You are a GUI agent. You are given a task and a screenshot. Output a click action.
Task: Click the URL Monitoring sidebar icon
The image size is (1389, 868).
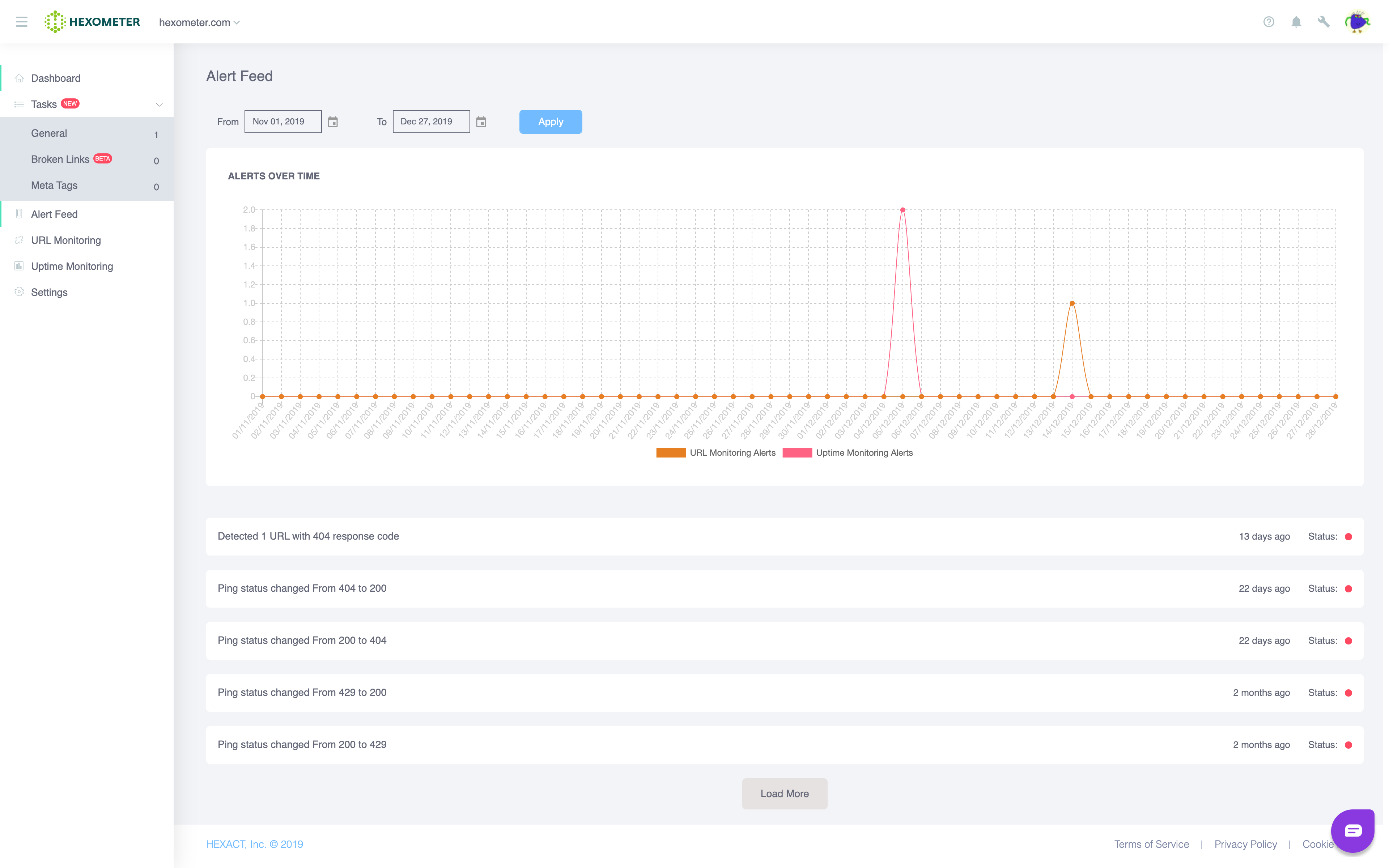click(19, 240)
